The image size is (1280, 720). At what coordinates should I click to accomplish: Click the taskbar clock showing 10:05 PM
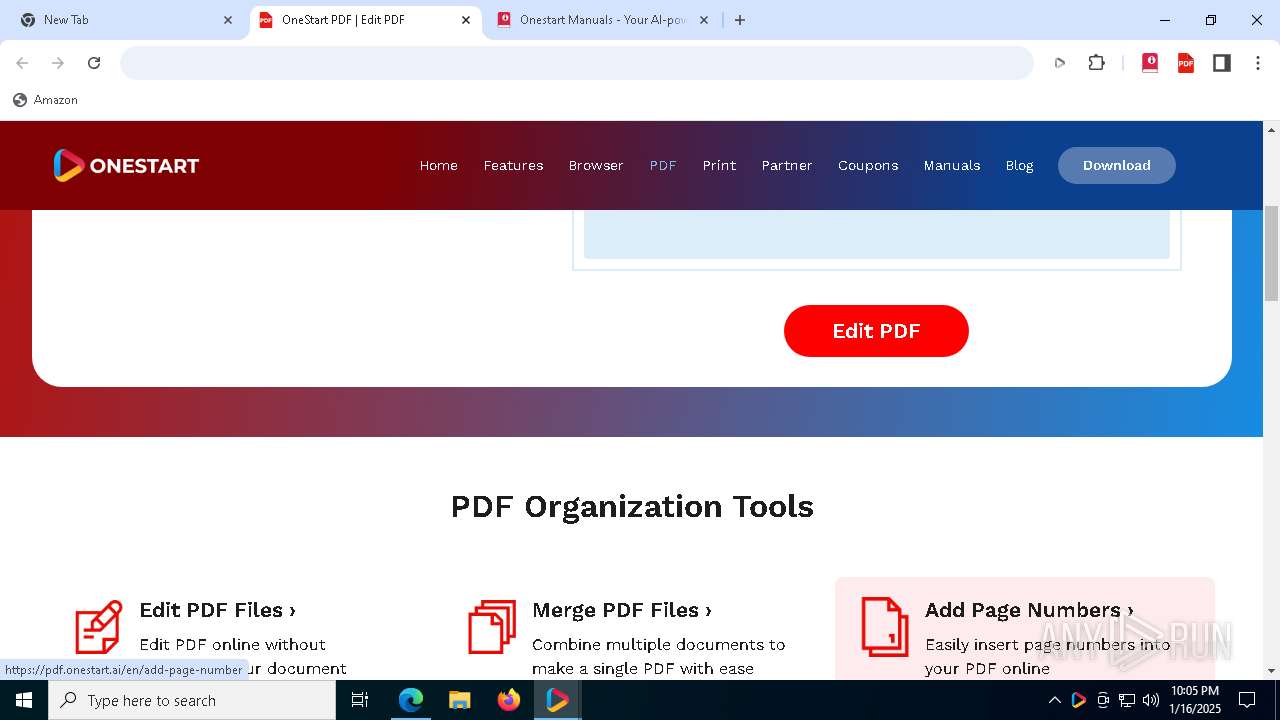1195,700
